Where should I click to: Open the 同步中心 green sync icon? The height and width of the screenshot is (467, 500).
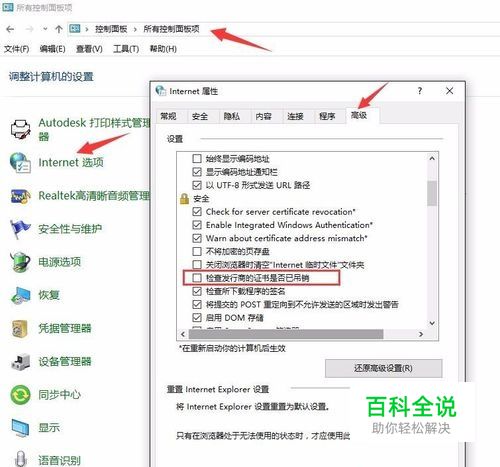tap(20, 395)
